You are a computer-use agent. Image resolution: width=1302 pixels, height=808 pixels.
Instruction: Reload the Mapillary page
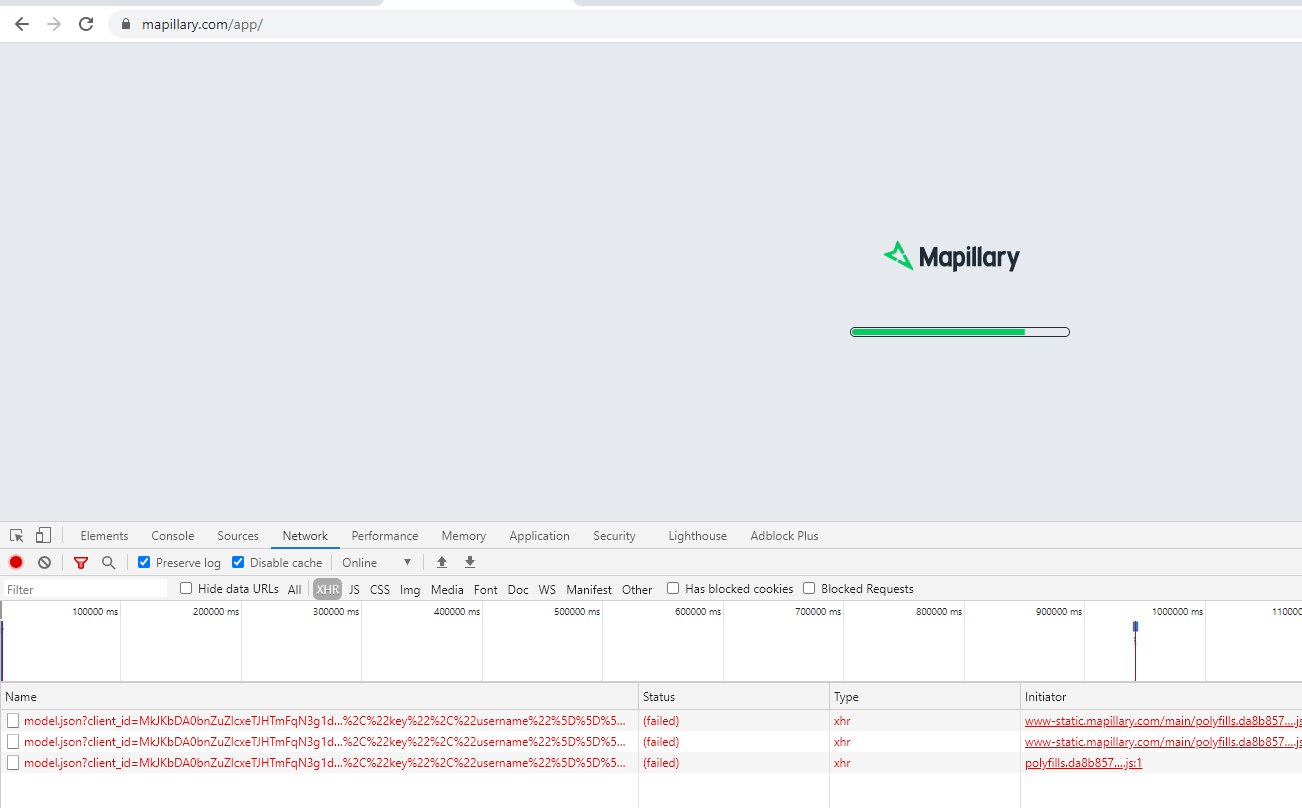pos(86,24)
